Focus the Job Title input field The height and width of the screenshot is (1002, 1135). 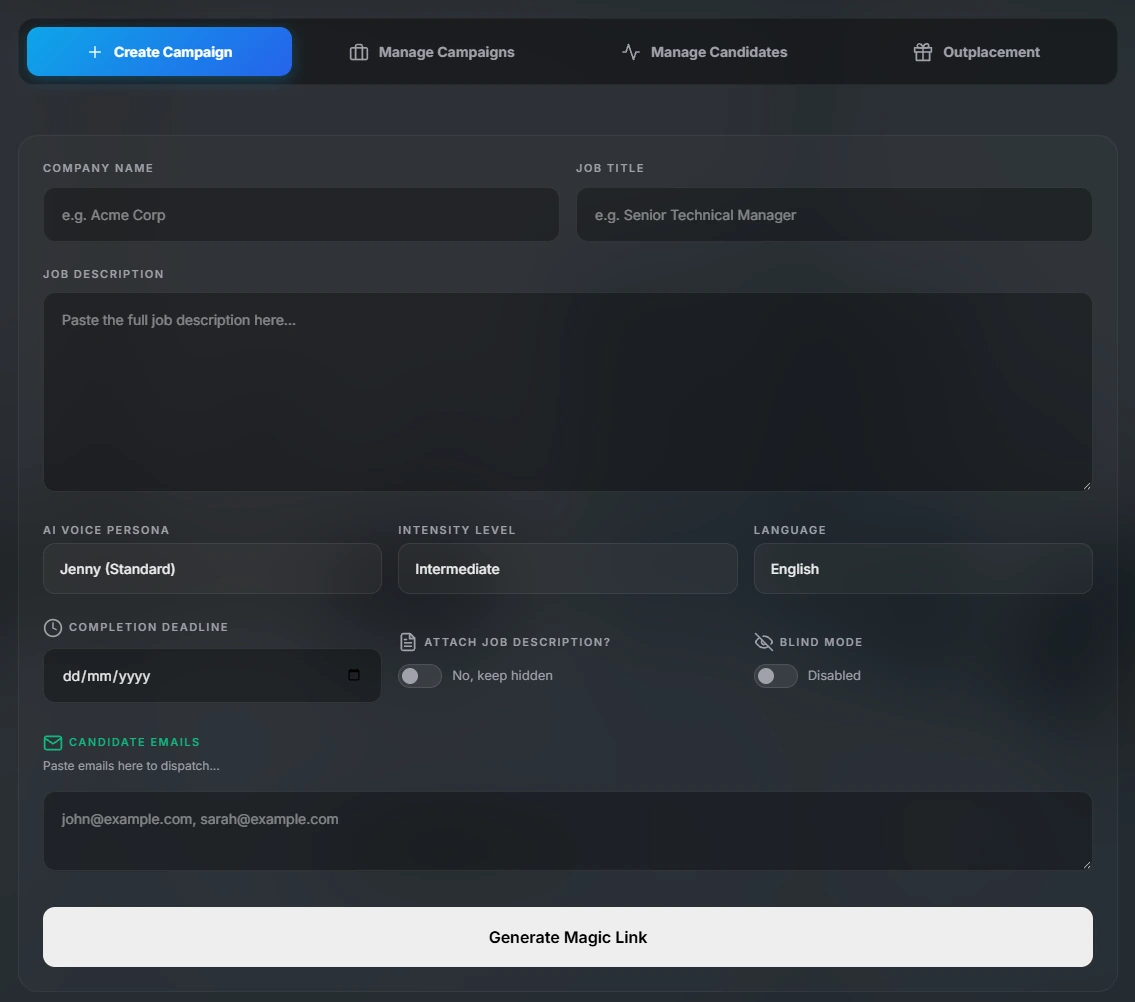pos(834,215)
